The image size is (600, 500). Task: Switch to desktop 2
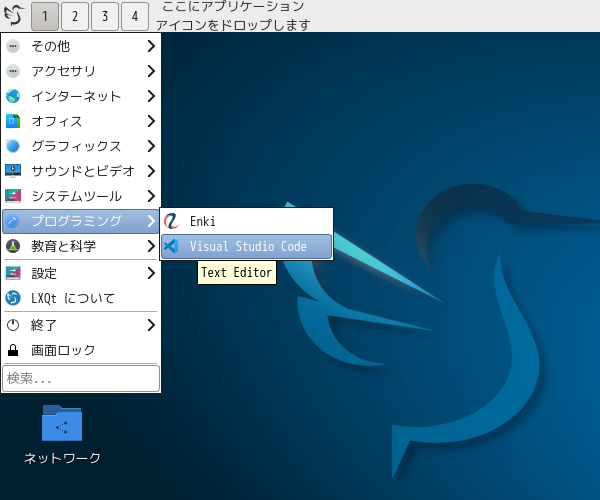click(x=75, y=16)
